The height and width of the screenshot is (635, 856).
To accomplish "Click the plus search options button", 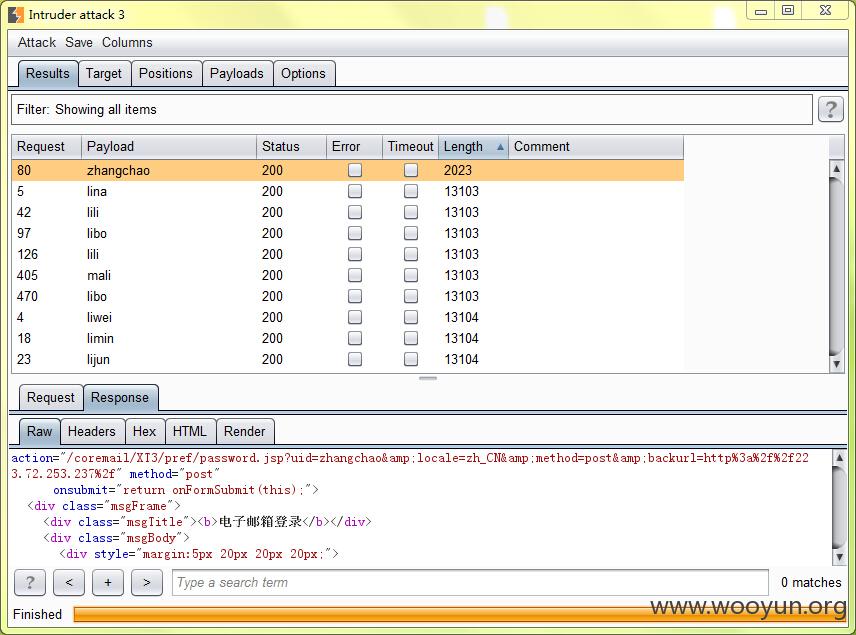I will [x=108, y=583].
